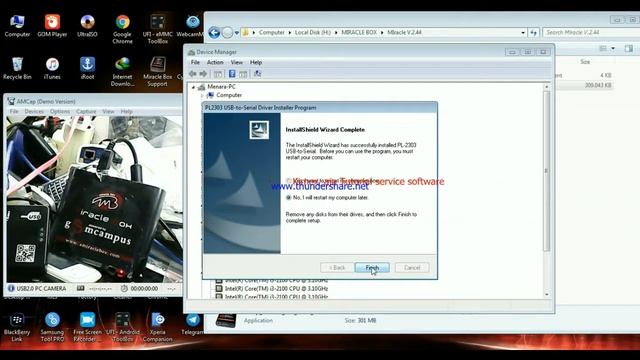Click the Show/Hide console tree toolbar icon
This screenshot has width=640, height=360.
click(x=218, y=74)
